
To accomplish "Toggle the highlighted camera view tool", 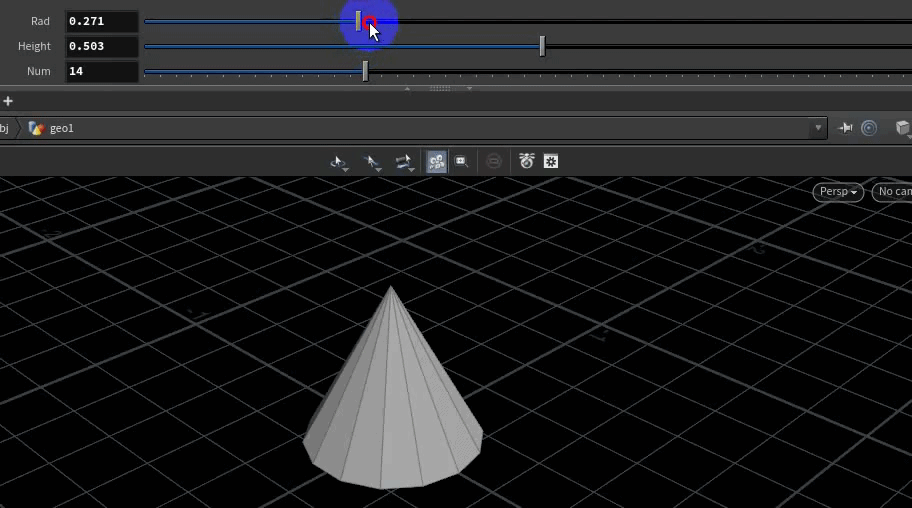I will coord(436,161).
